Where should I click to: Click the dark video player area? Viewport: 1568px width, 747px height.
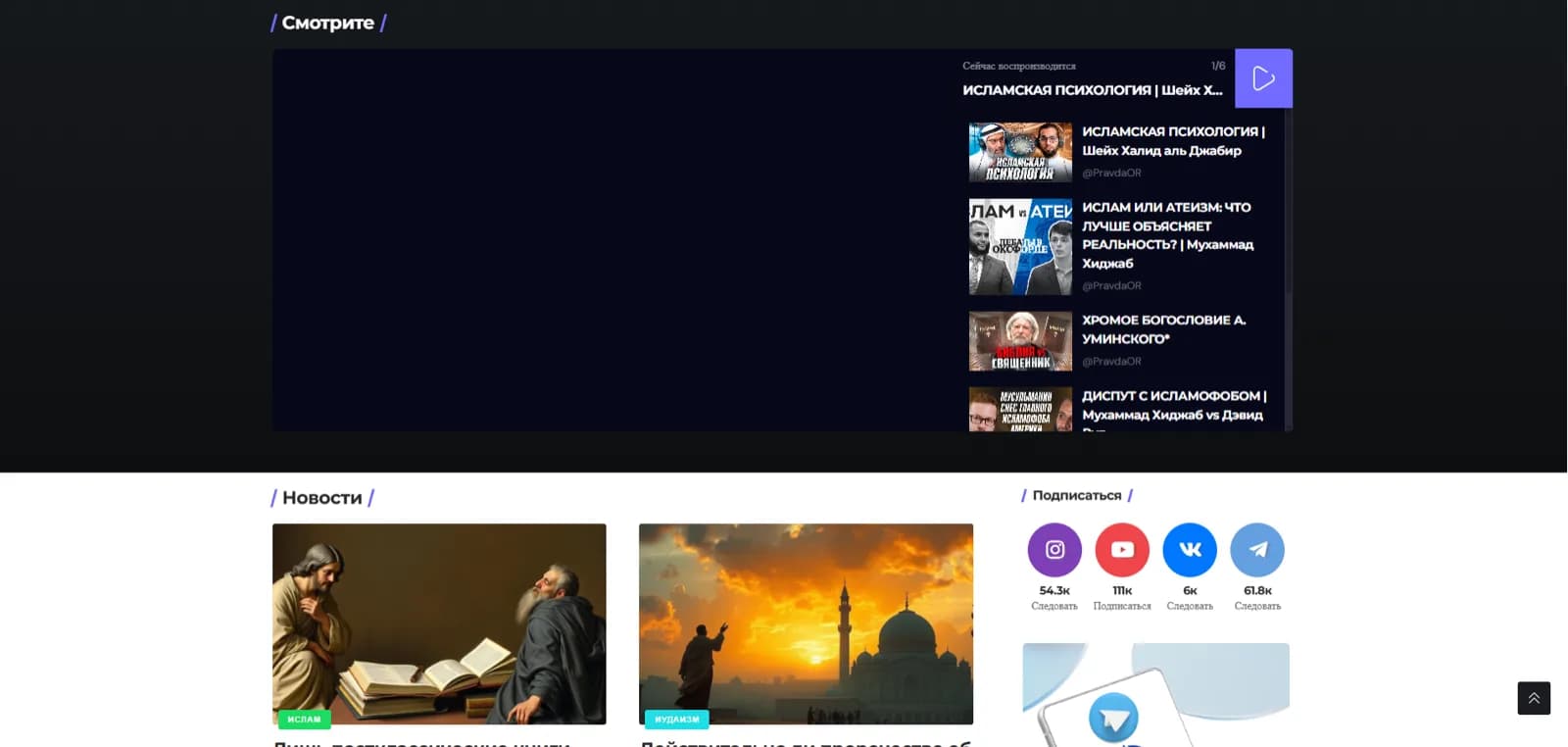(x=612, y=240)
